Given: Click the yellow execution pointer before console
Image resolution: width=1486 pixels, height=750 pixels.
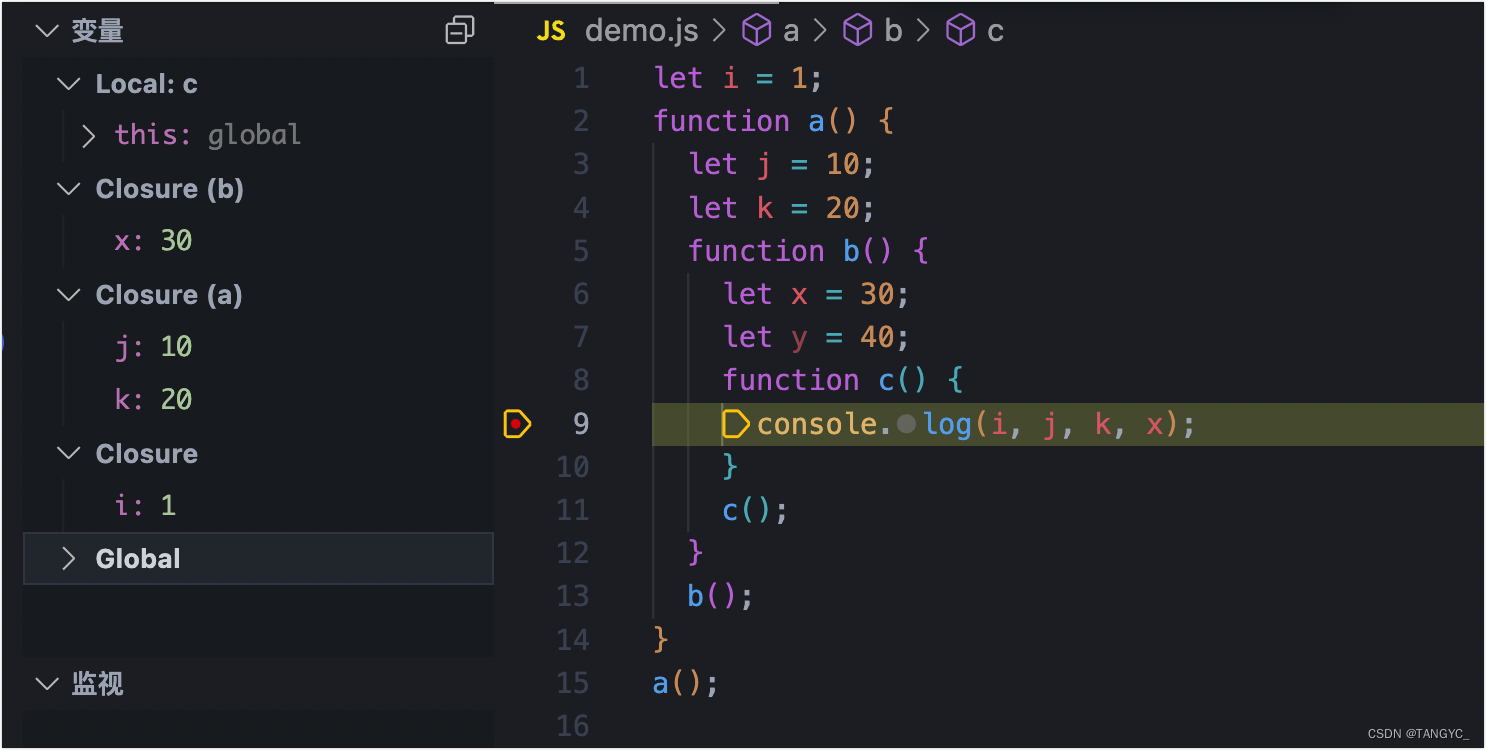Looking at the screenshot, I should [x=735, y=424].
